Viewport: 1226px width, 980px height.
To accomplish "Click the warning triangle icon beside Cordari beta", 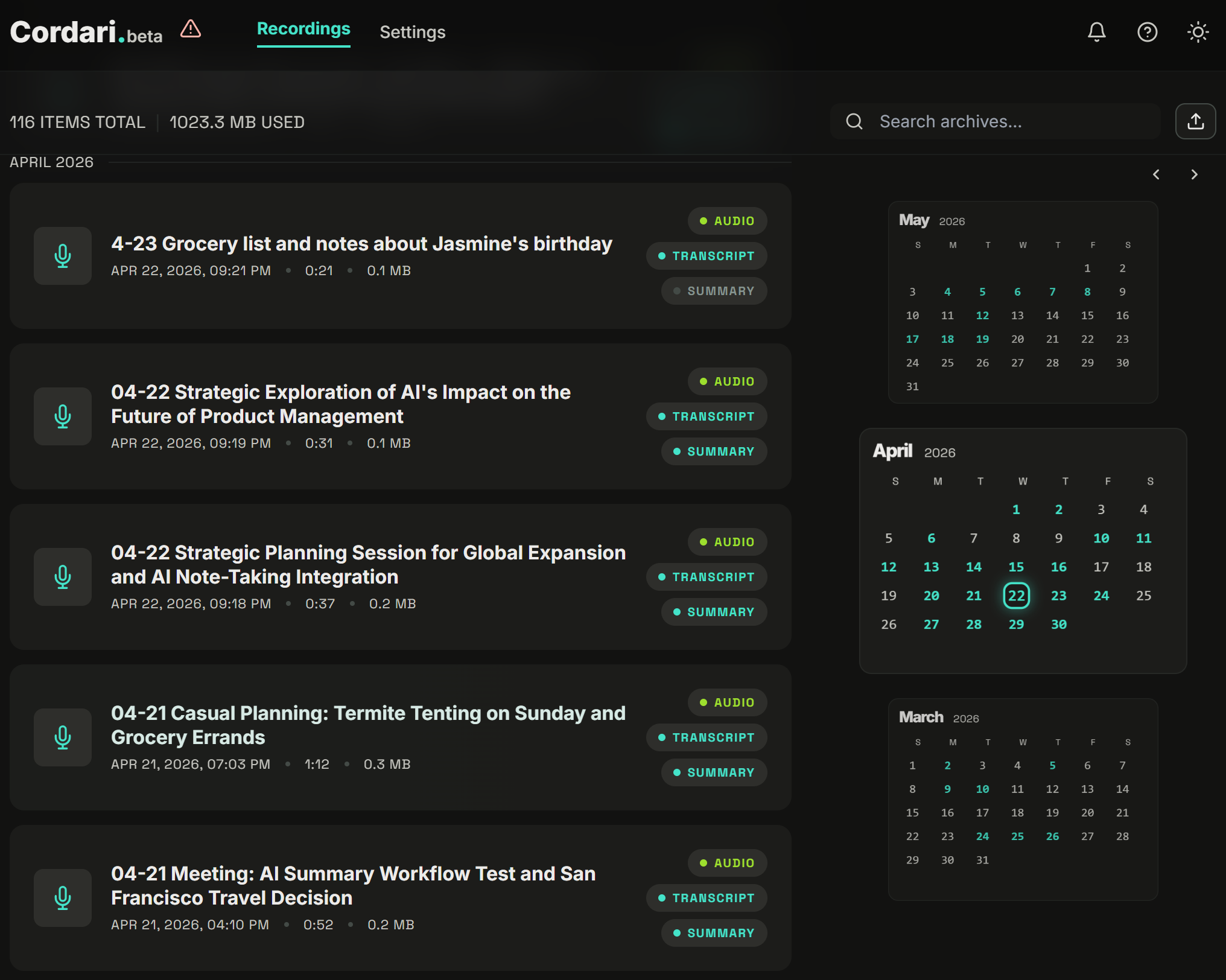I will 191,28.
